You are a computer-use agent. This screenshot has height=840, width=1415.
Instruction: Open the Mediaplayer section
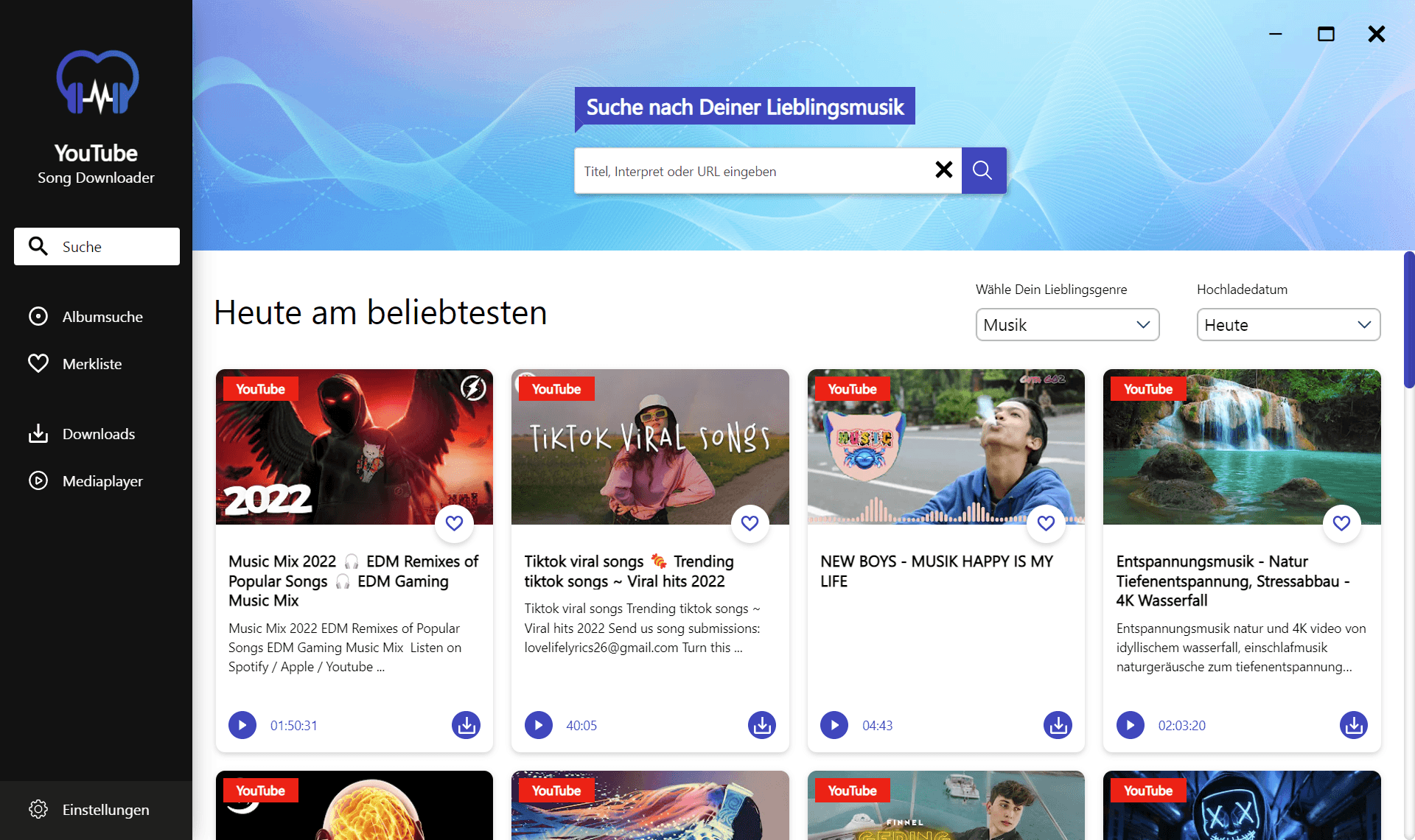(x=97, y=480)
